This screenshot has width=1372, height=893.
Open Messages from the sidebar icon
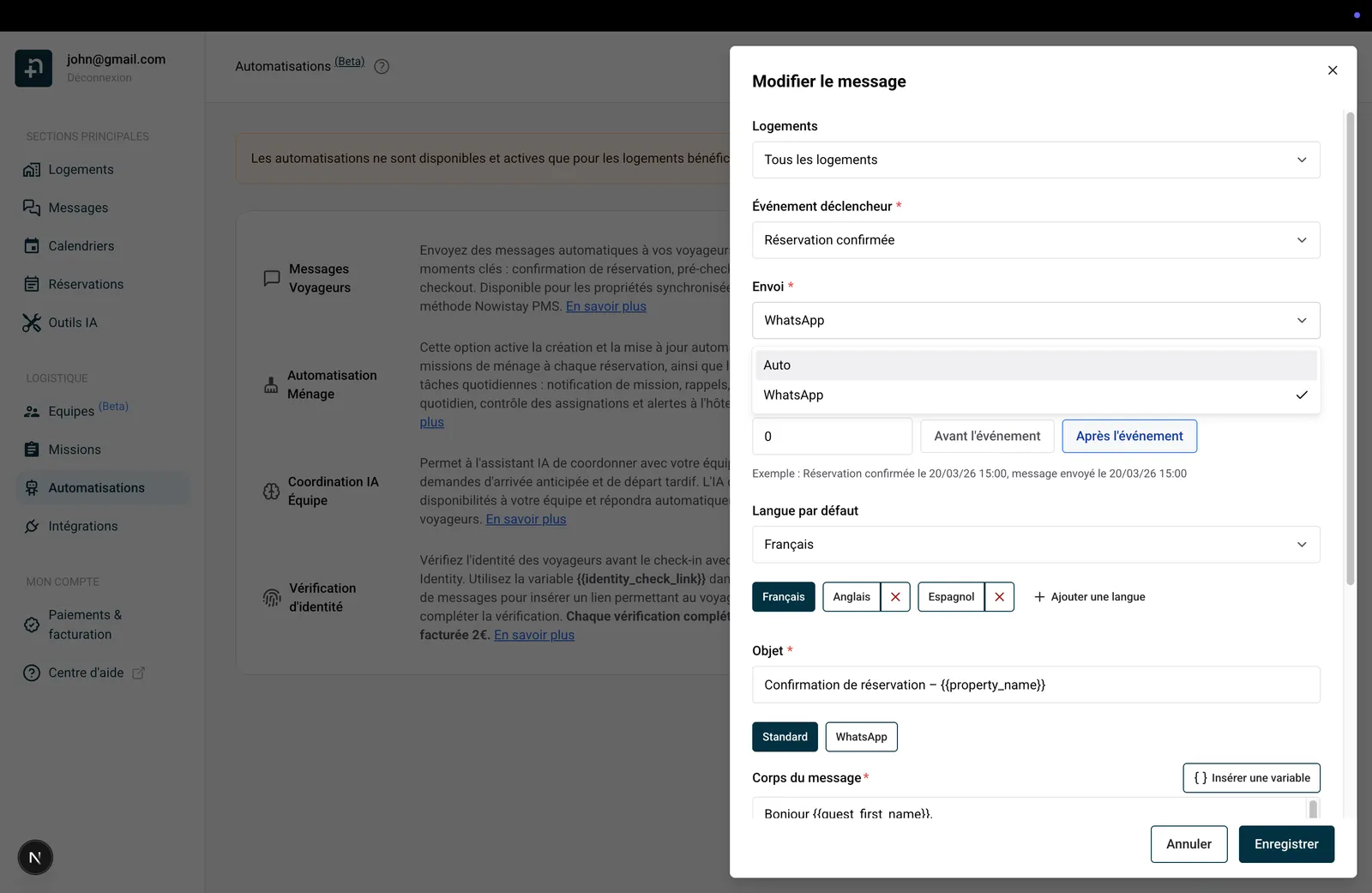pyautogui.click(x=32, y=208)
